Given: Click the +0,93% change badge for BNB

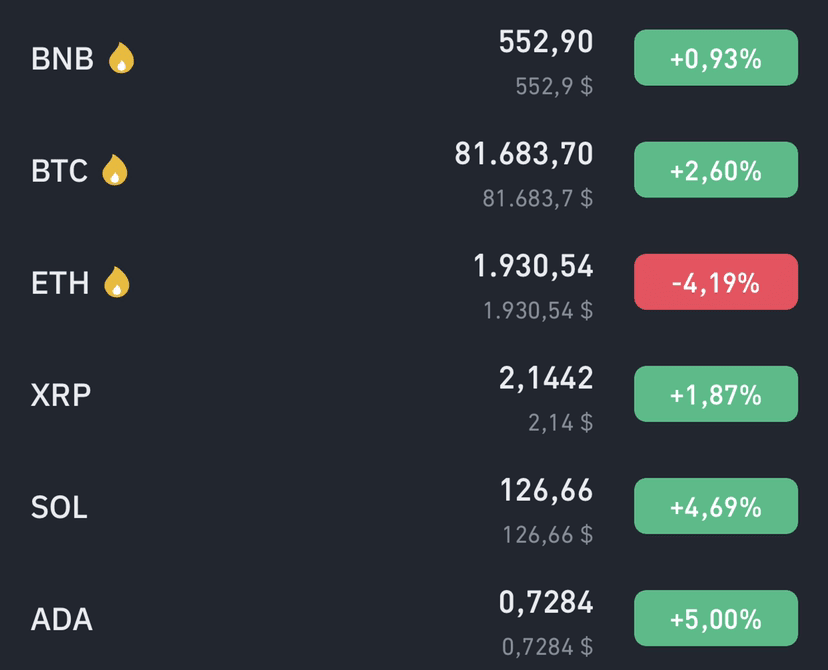Looking at the screenshot, I should 716,58.
